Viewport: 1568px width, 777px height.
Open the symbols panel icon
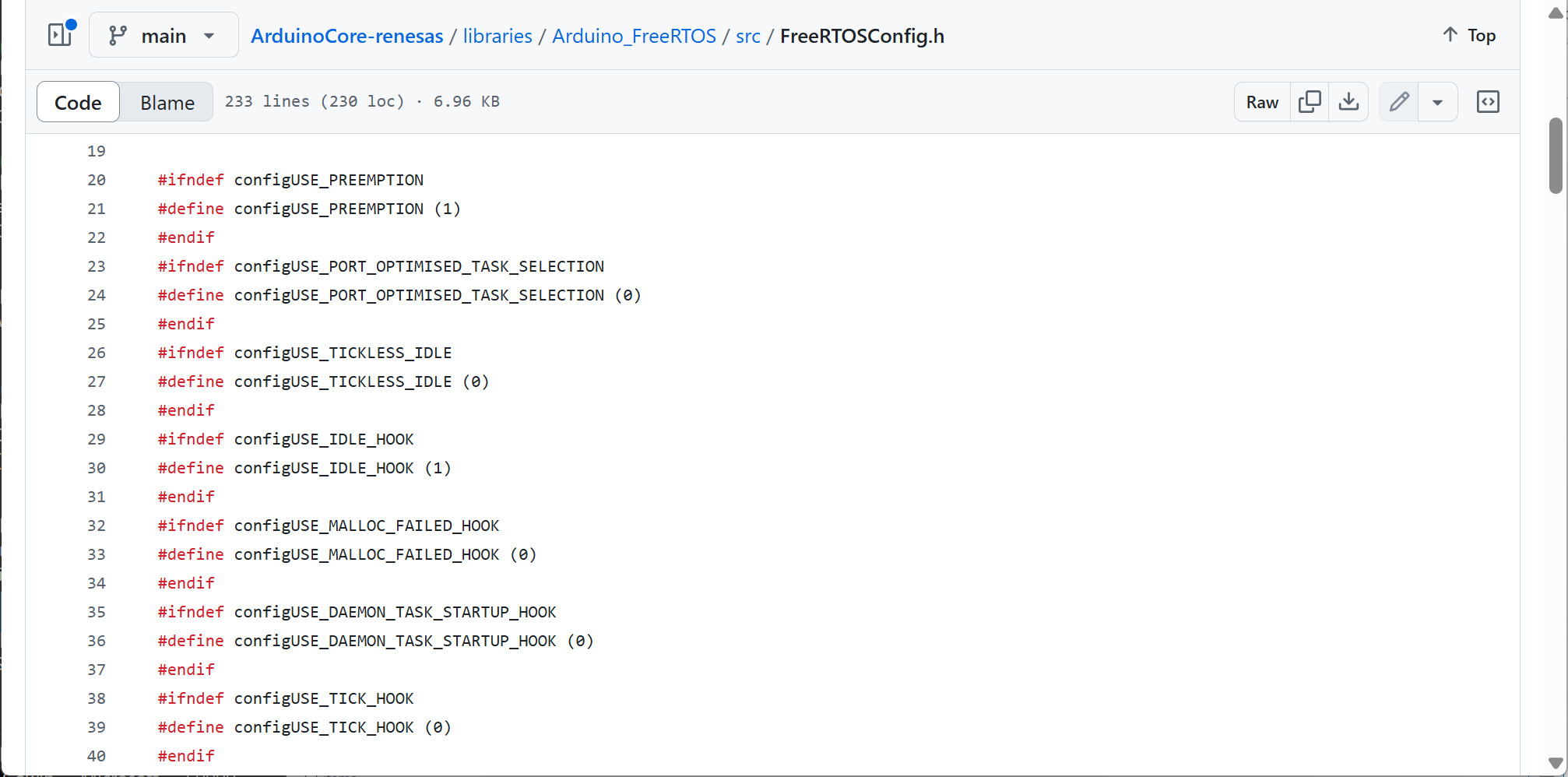pos(1488,102)
